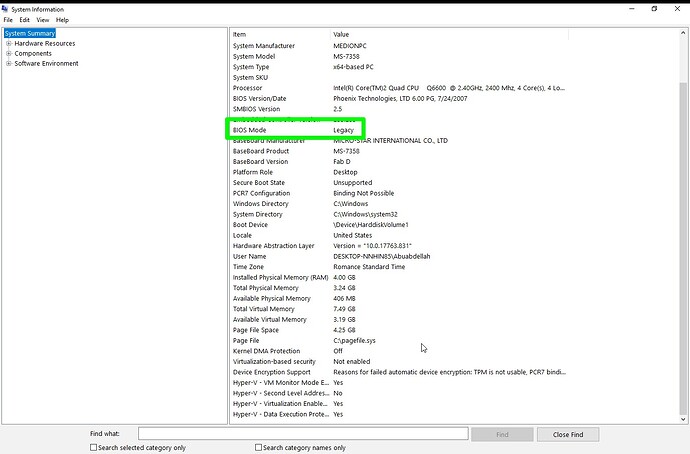Select the Kernel DMA Protection row
This screenshot has height=454, width=690.
tap(400, 351)
